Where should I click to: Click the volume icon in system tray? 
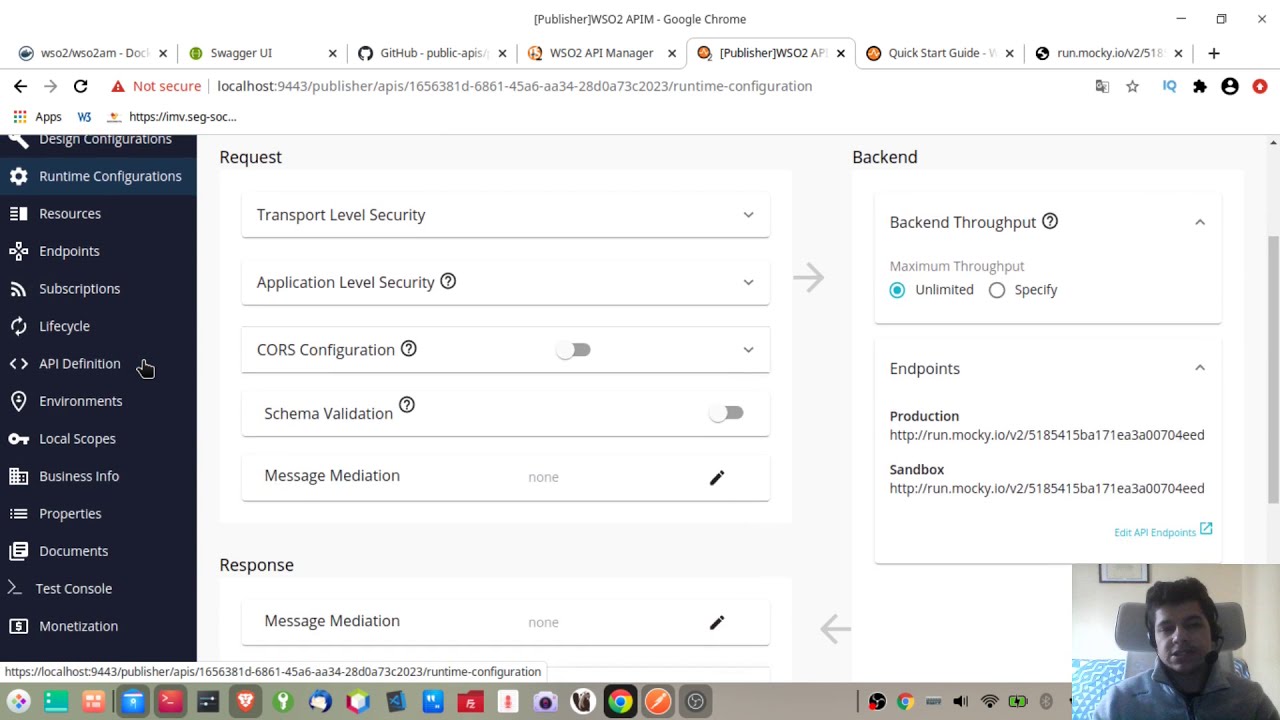(x=961, y=702)
